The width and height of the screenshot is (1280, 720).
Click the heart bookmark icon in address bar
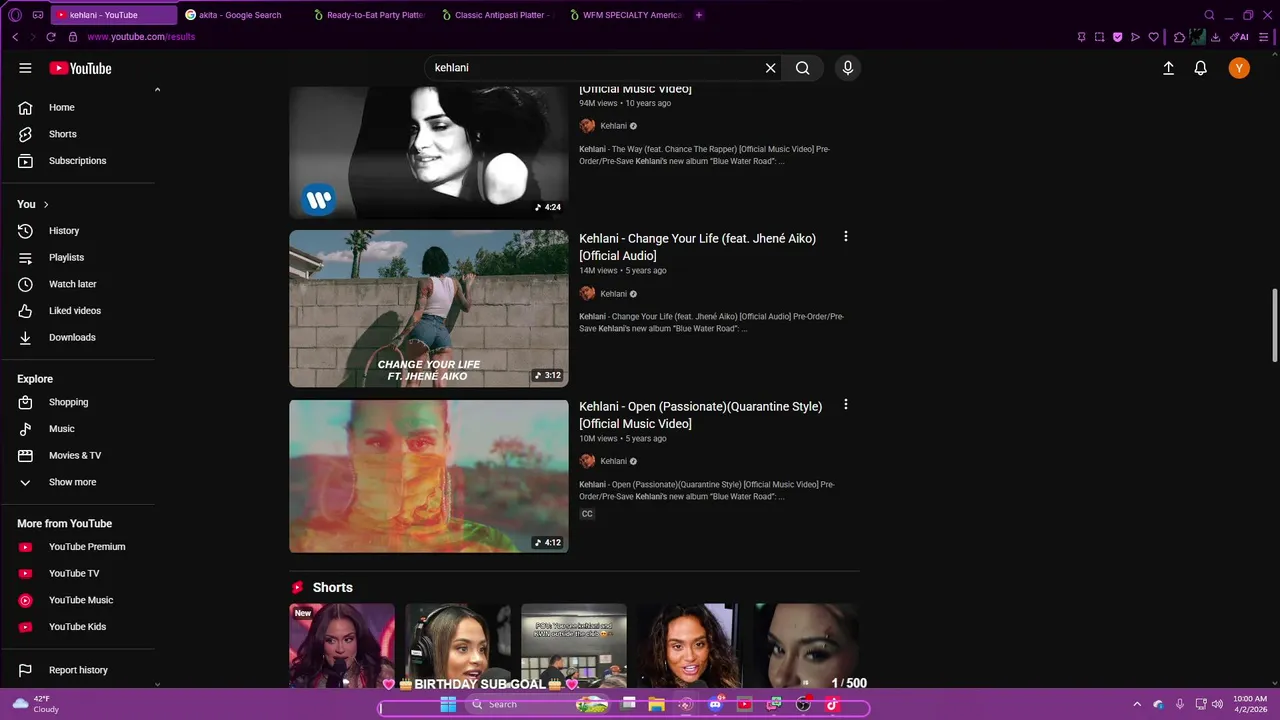pos(1153,37)
